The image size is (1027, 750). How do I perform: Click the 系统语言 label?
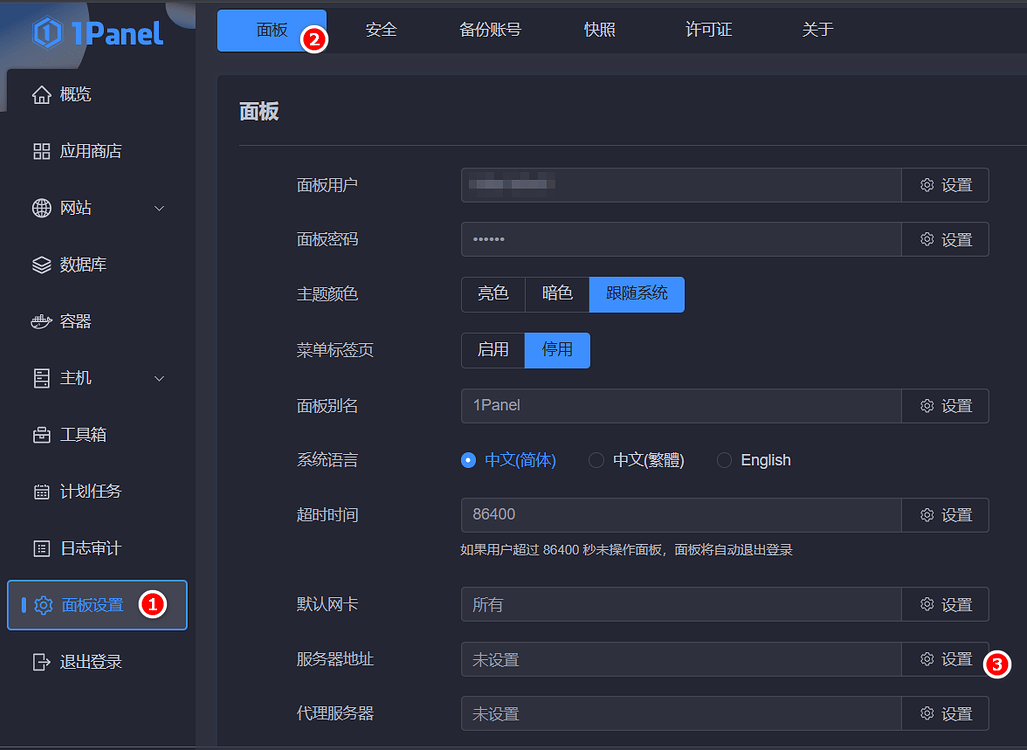[327, 460]
